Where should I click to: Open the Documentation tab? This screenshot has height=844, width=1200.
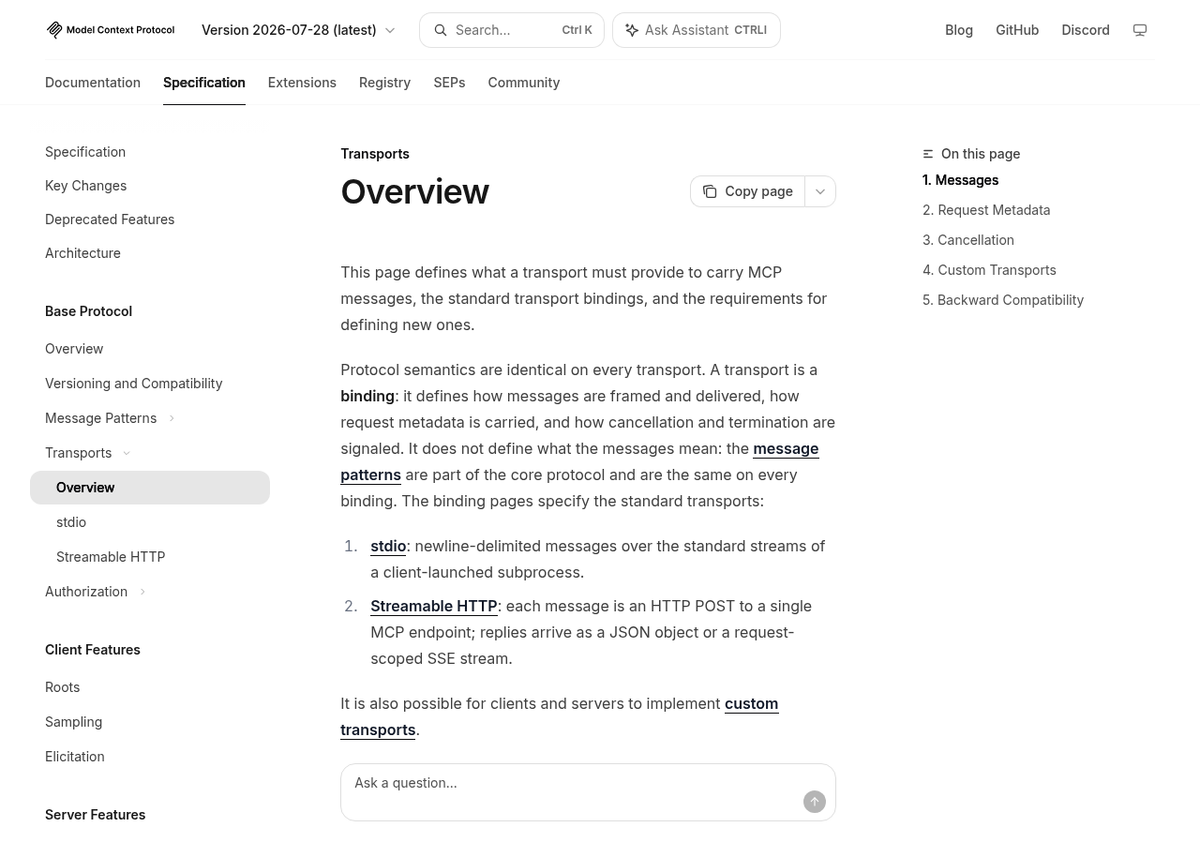[93, 82]
